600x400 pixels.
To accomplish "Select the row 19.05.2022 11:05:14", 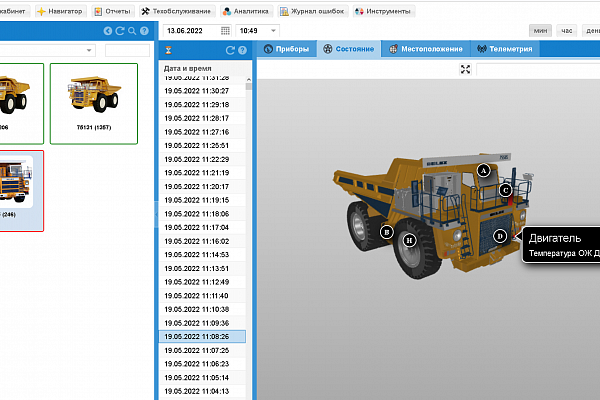I will click(202, 377).
